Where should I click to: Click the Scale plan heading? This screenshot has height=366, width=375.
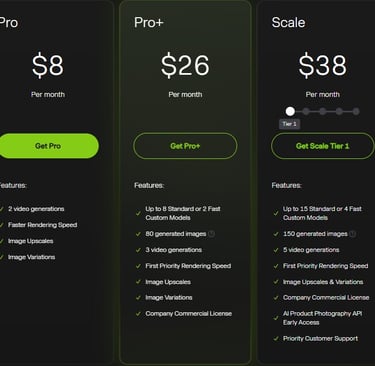(288, 23)
